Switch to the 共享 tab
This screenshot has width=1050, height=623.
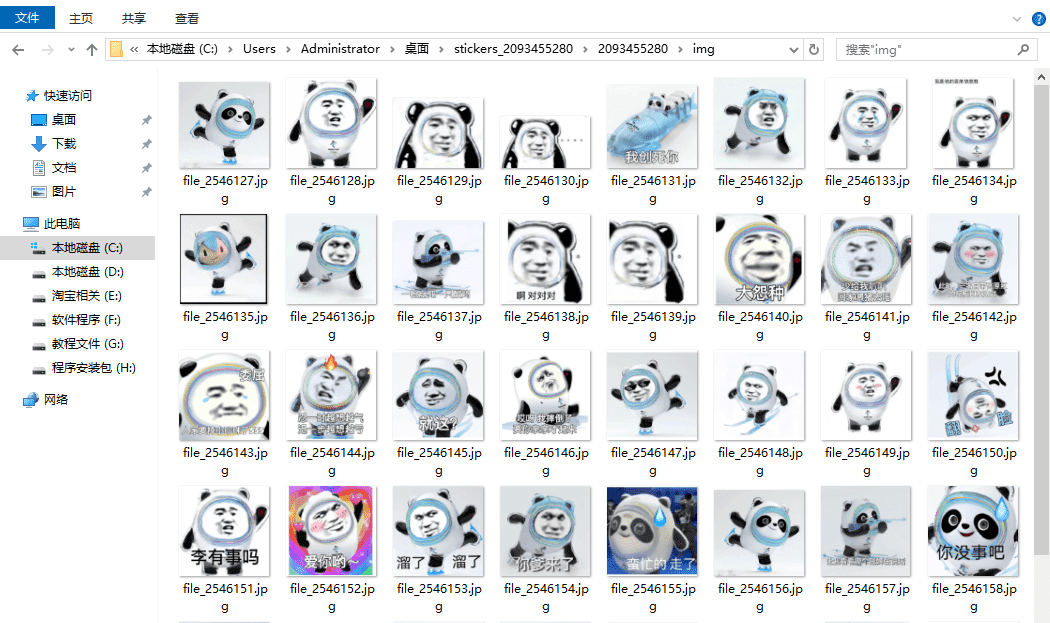tap(133, 18)
